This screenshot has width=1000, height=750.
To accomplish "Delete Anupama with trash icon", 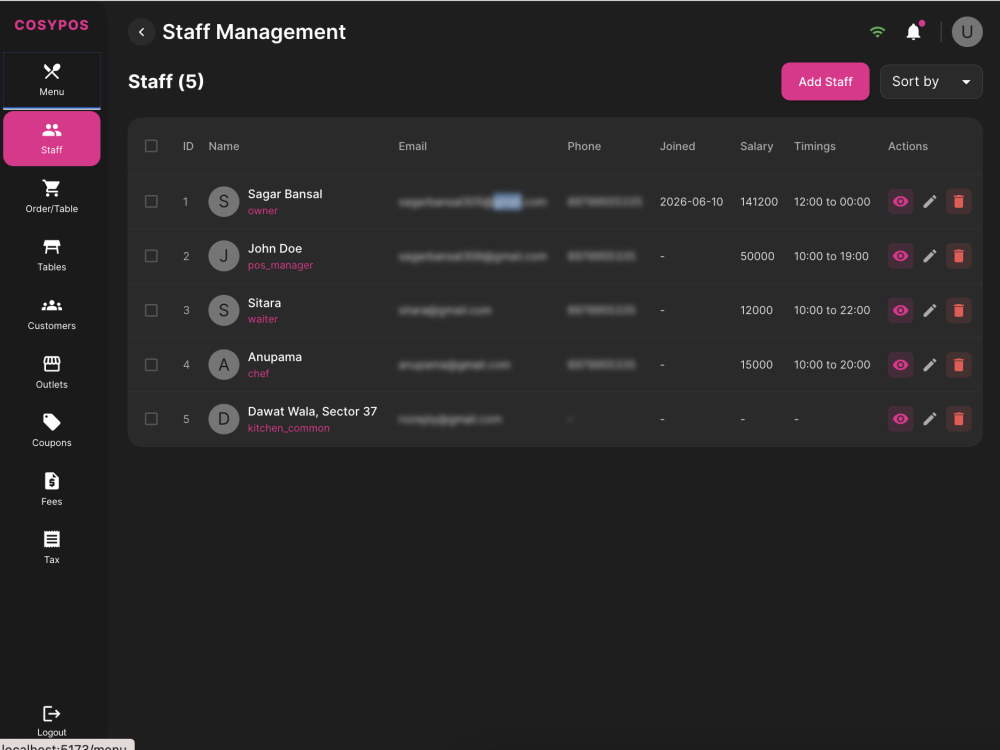I will (959, 365).
